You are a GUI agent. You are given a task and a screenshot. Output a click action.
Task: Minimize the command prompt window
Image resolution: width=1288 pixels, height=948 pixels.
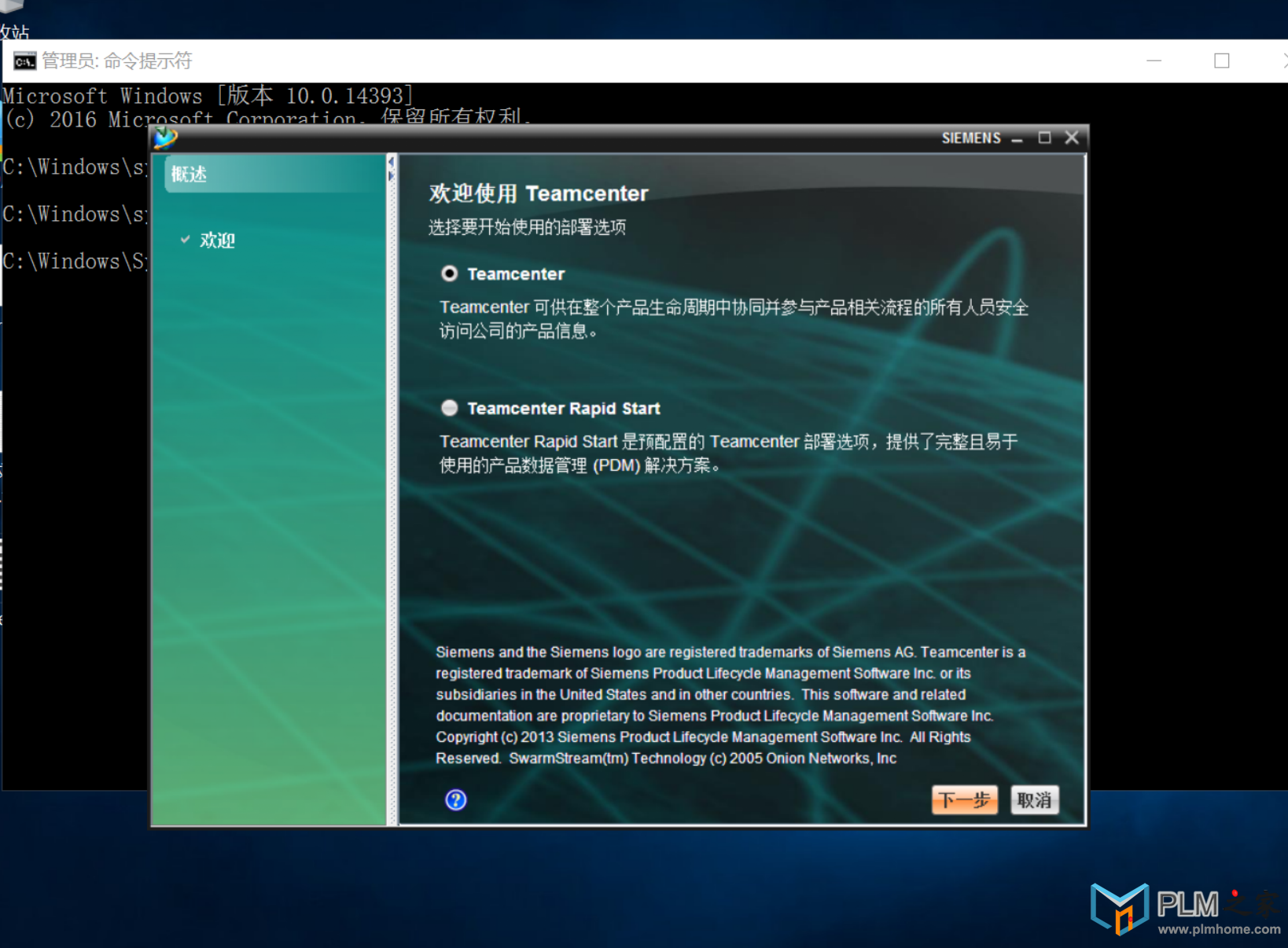click(1154, 61)
